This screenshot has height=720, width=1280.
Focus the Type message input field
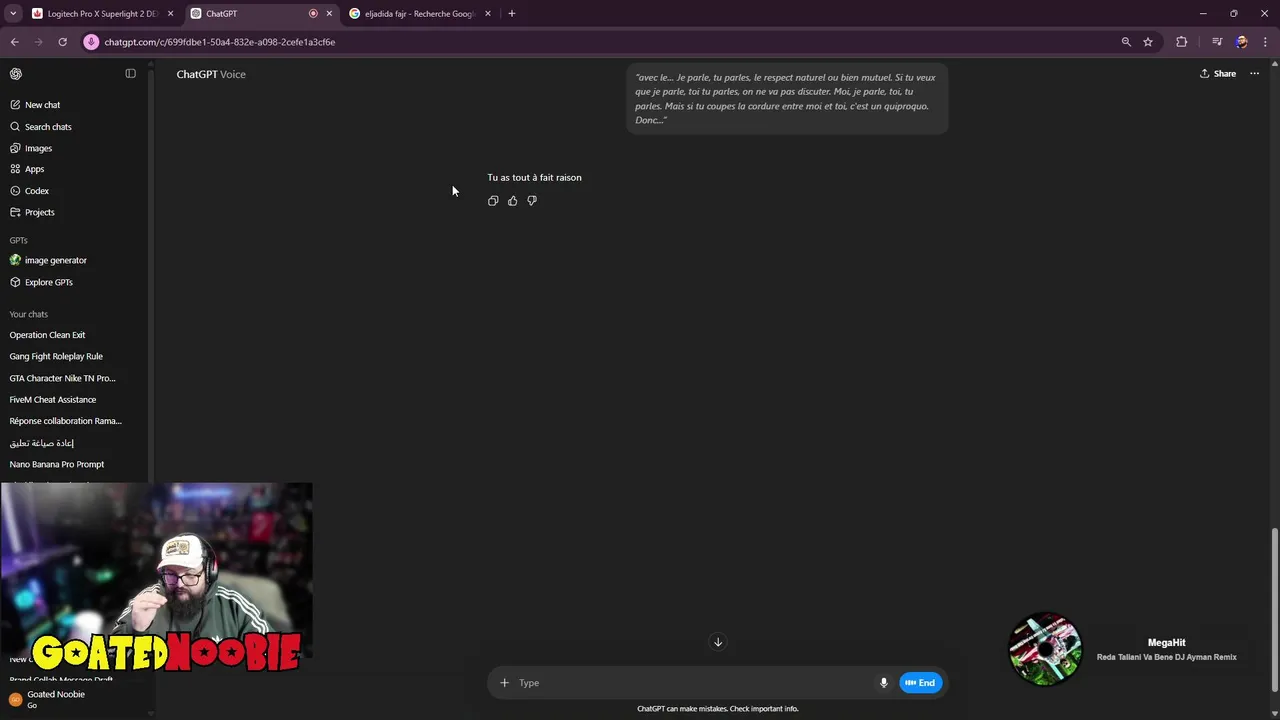(692, 683)
